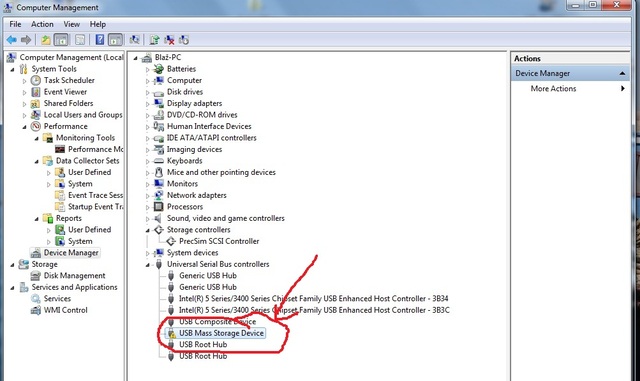Click the Computer category icon
This screenshot has width=640, height=381.
point(159,80)
